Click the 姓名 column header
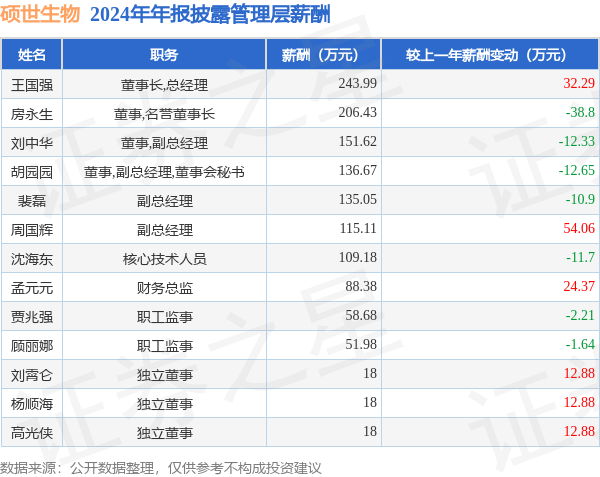Viewport: 600px width, 477px height. coord(31,55)
